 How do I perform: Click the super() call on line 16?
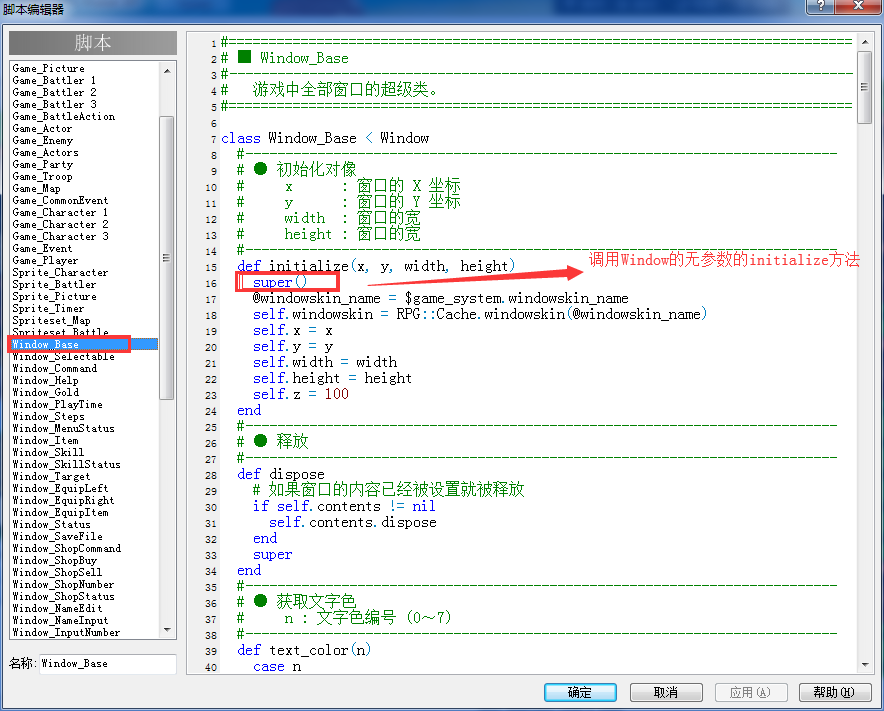click(x=280, y=282)
